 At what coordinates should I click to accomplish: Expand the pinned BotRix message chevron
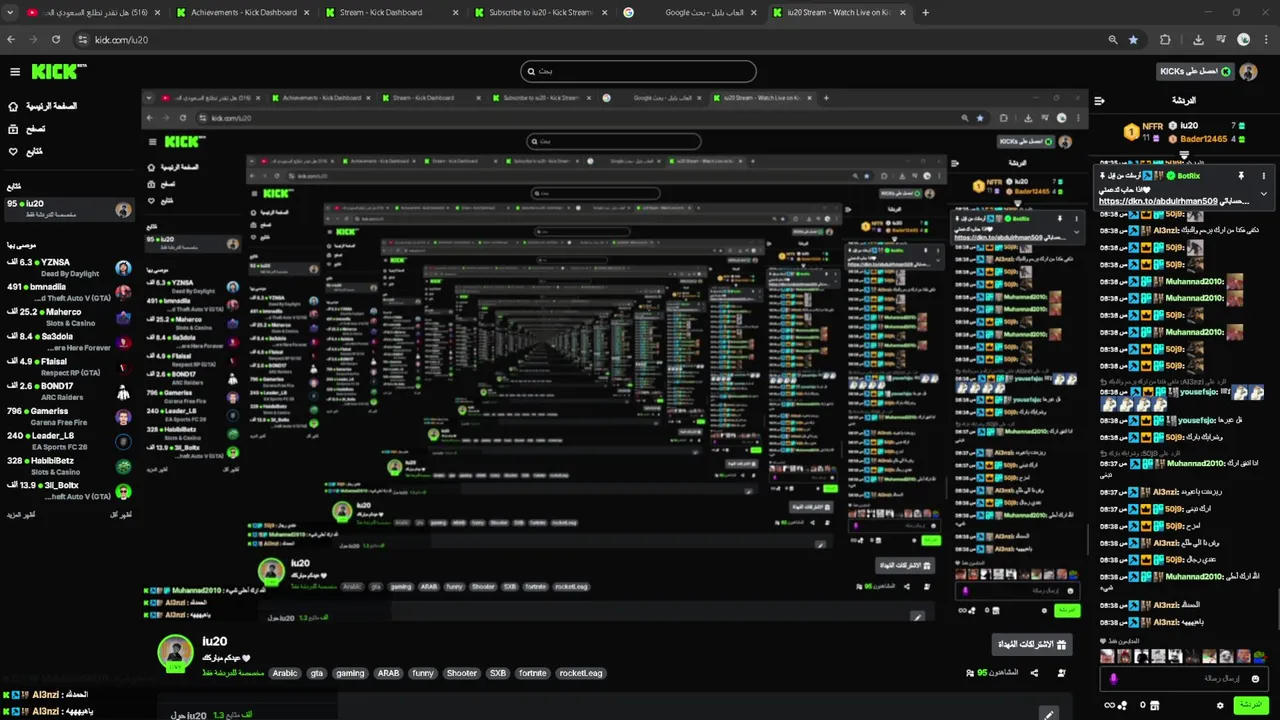1263,194
